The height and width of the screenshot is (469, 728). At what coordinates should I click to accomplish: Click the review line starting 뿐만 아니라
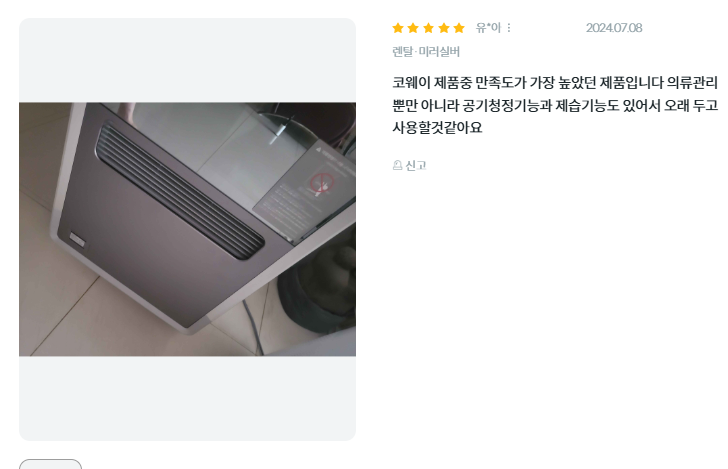pyautogui.click(x=555, y=105)
